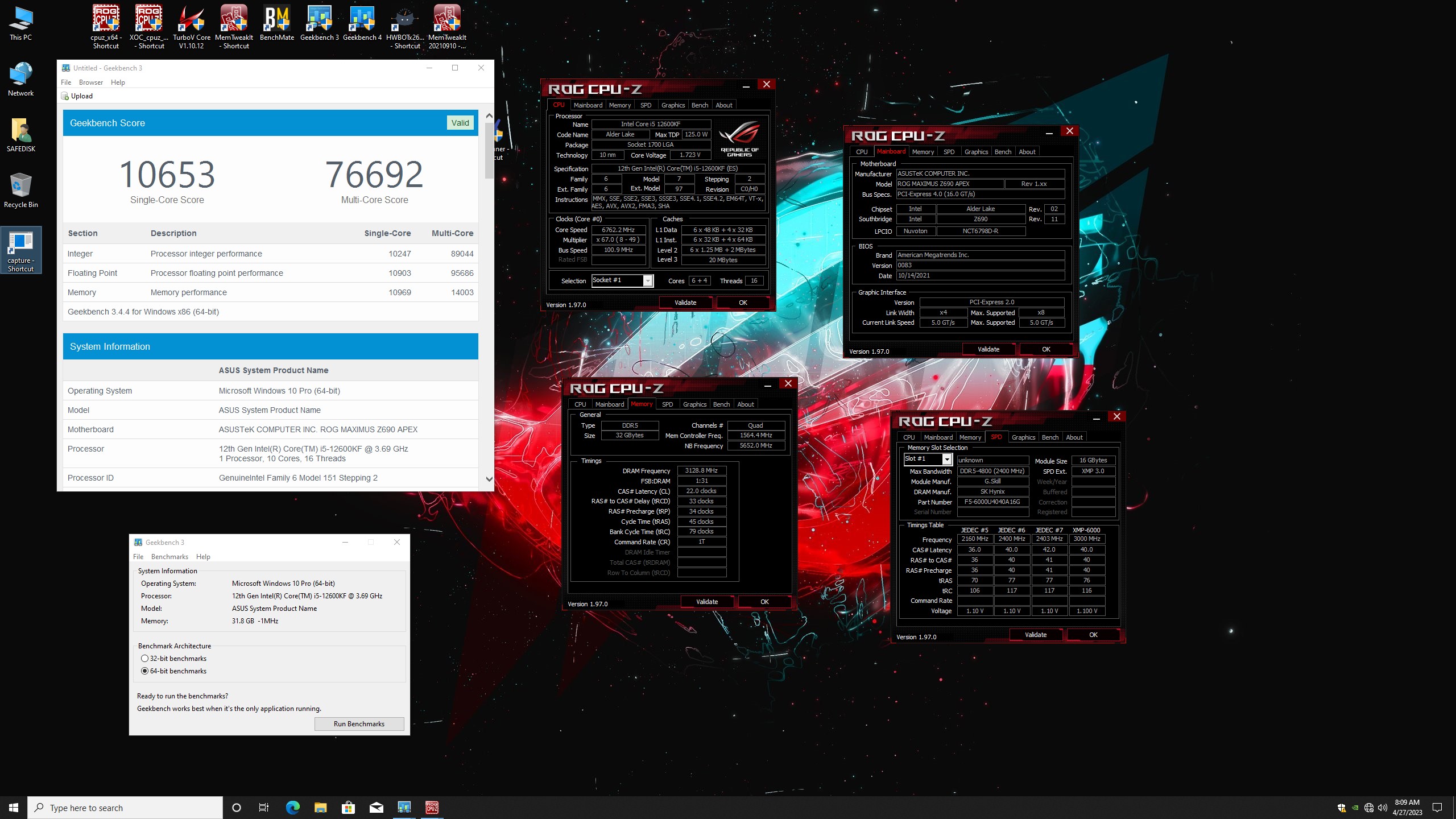Open Geekbench 3 desktop icon
The image size is (1456, 819).
(x=320, y=23)
